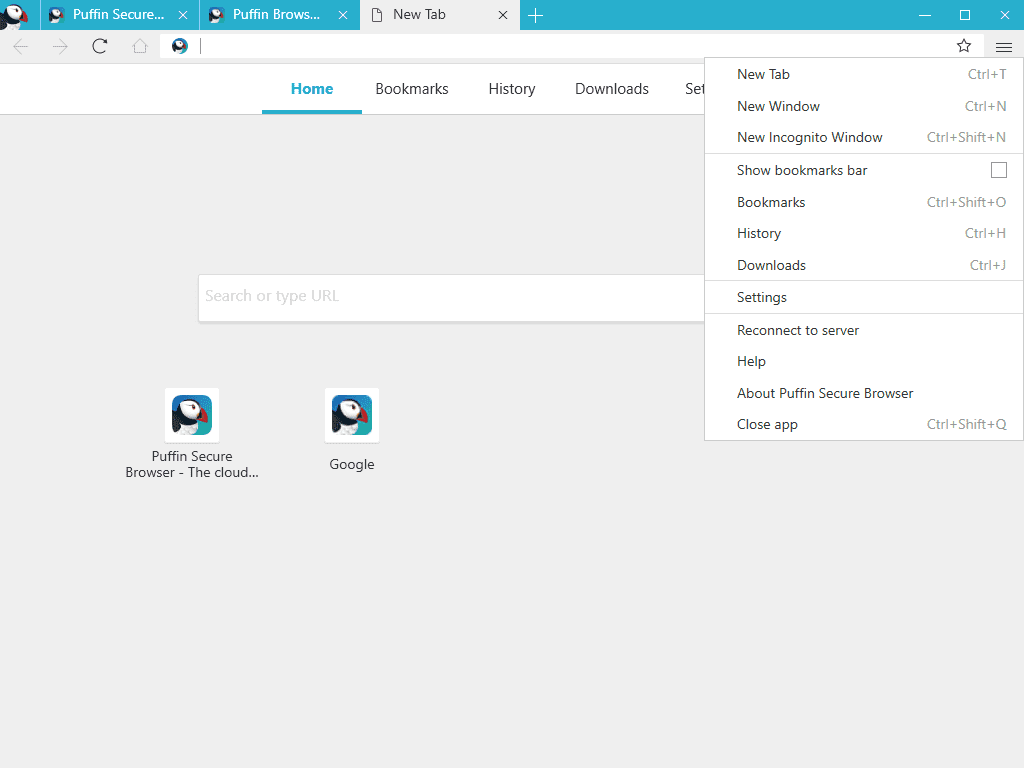
Task: Select History in the dropdown menu
Action: (x=864, y=233)
